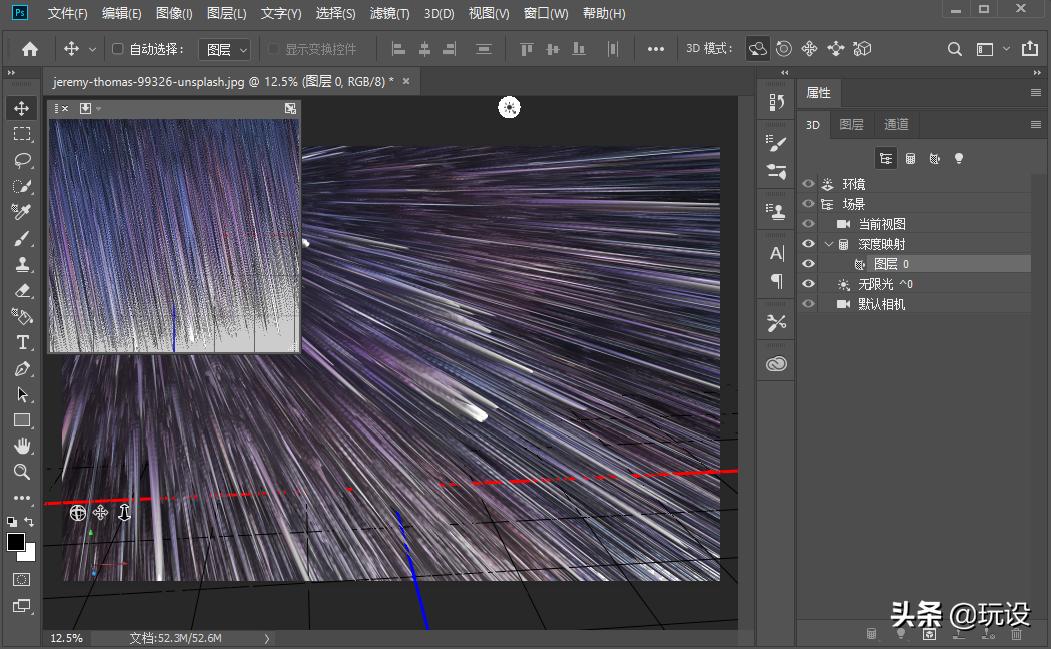1051x649 pixels.
Task: Open the 滤镜(T) menu
Action: coord(389,14)
